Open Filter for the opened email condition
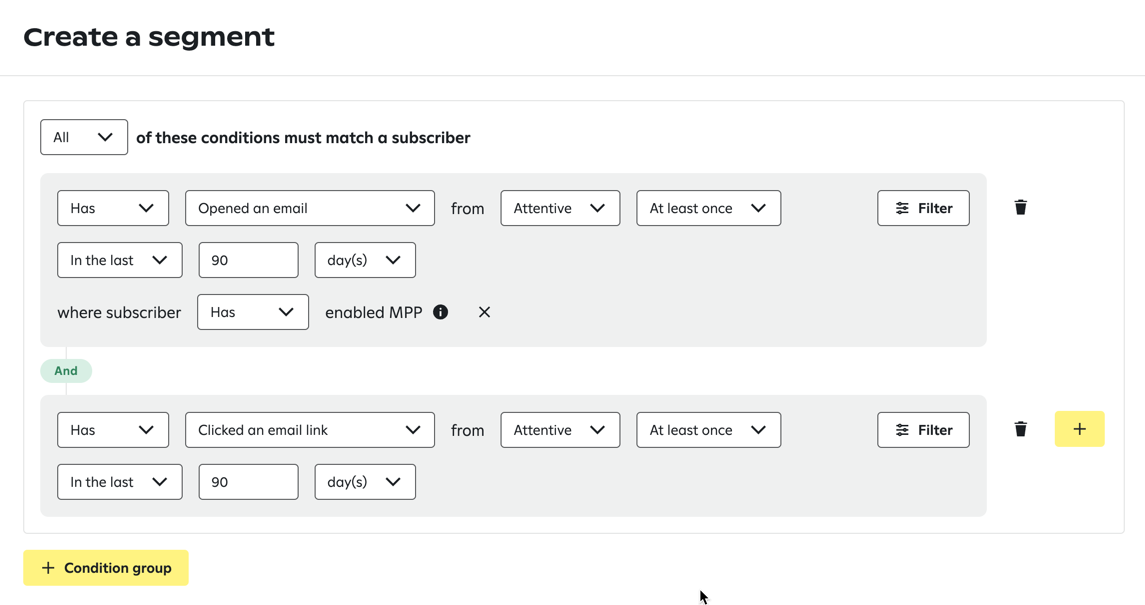 (x=922, y=207)
